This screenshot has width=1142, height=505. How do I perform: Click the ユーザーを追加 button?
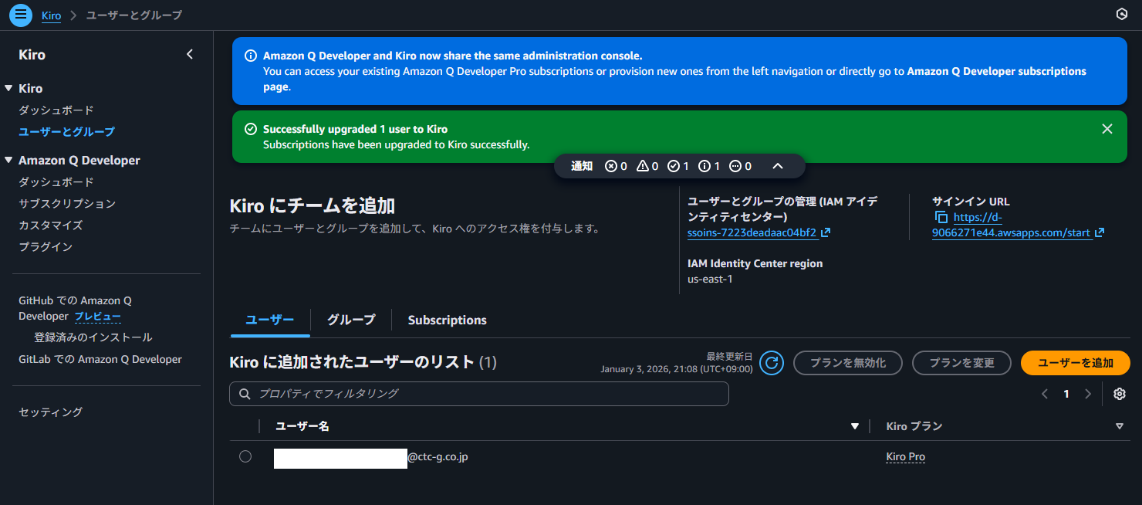pyautogui.click(x=1076, y=363)
